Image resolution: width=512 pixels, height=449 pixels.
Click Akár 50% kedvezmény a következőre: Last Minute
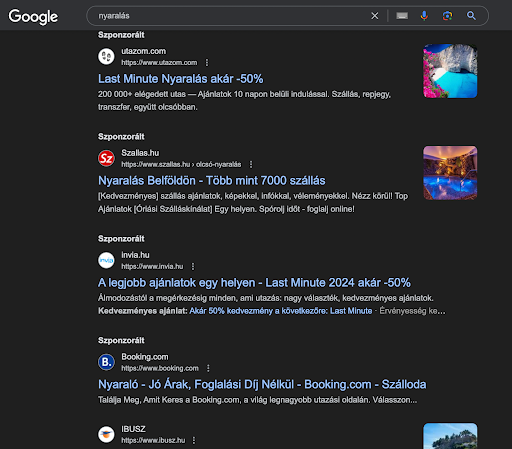(x=281, y=311)
